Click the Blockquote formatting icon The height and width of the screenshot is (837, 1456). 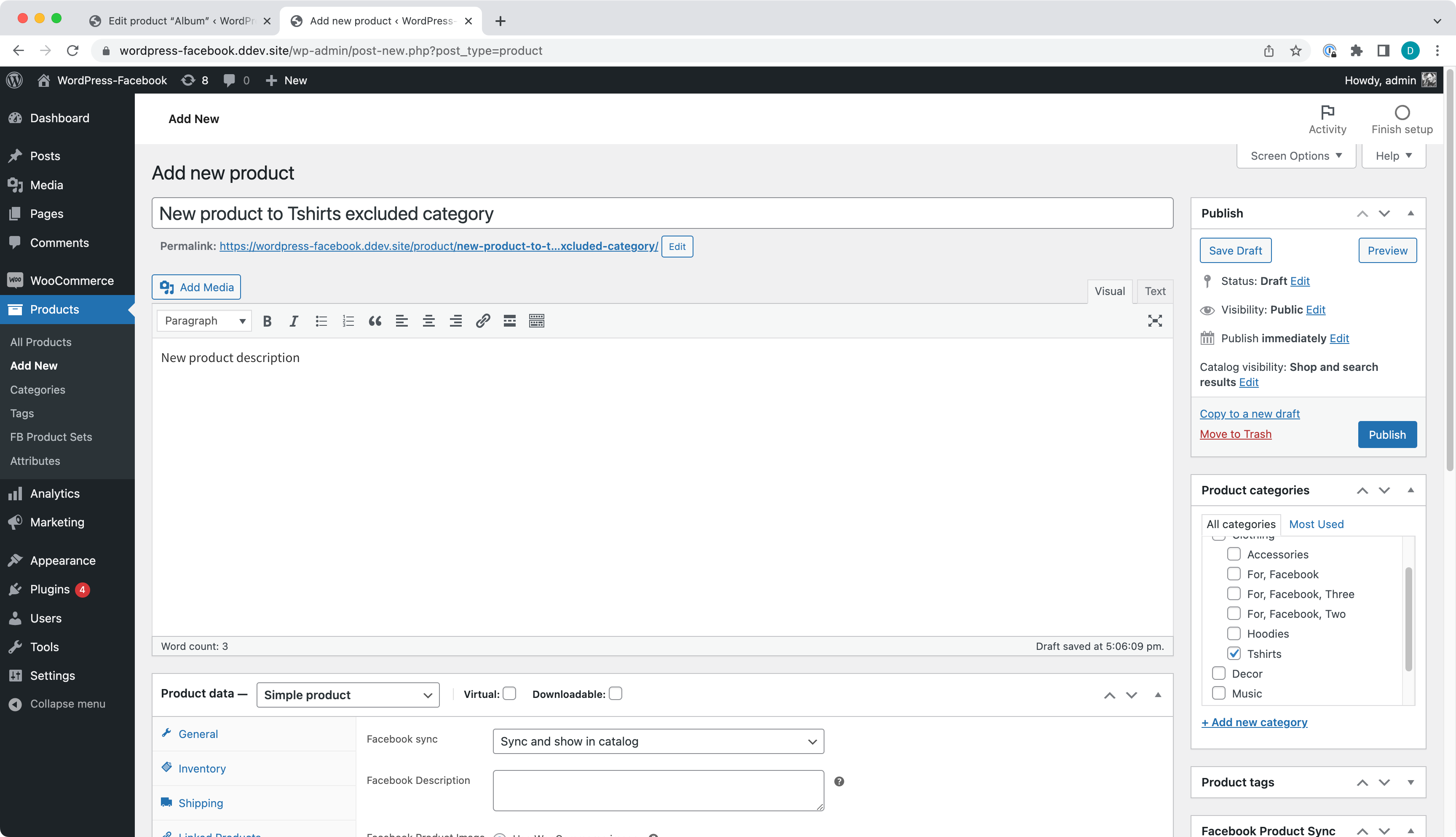coord(375,321)
